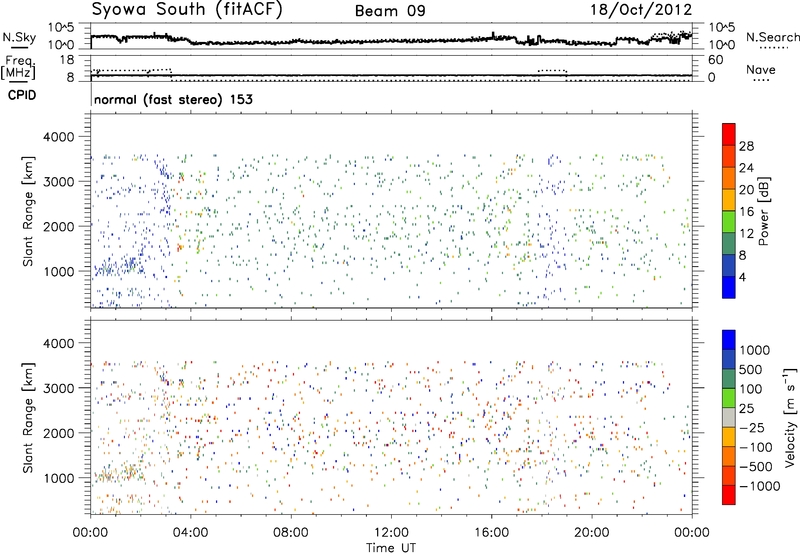Select the 'Freq. [MHz]' axis label
The width and height of the screenshot is (800, 554).
click(x=18, y=68)
